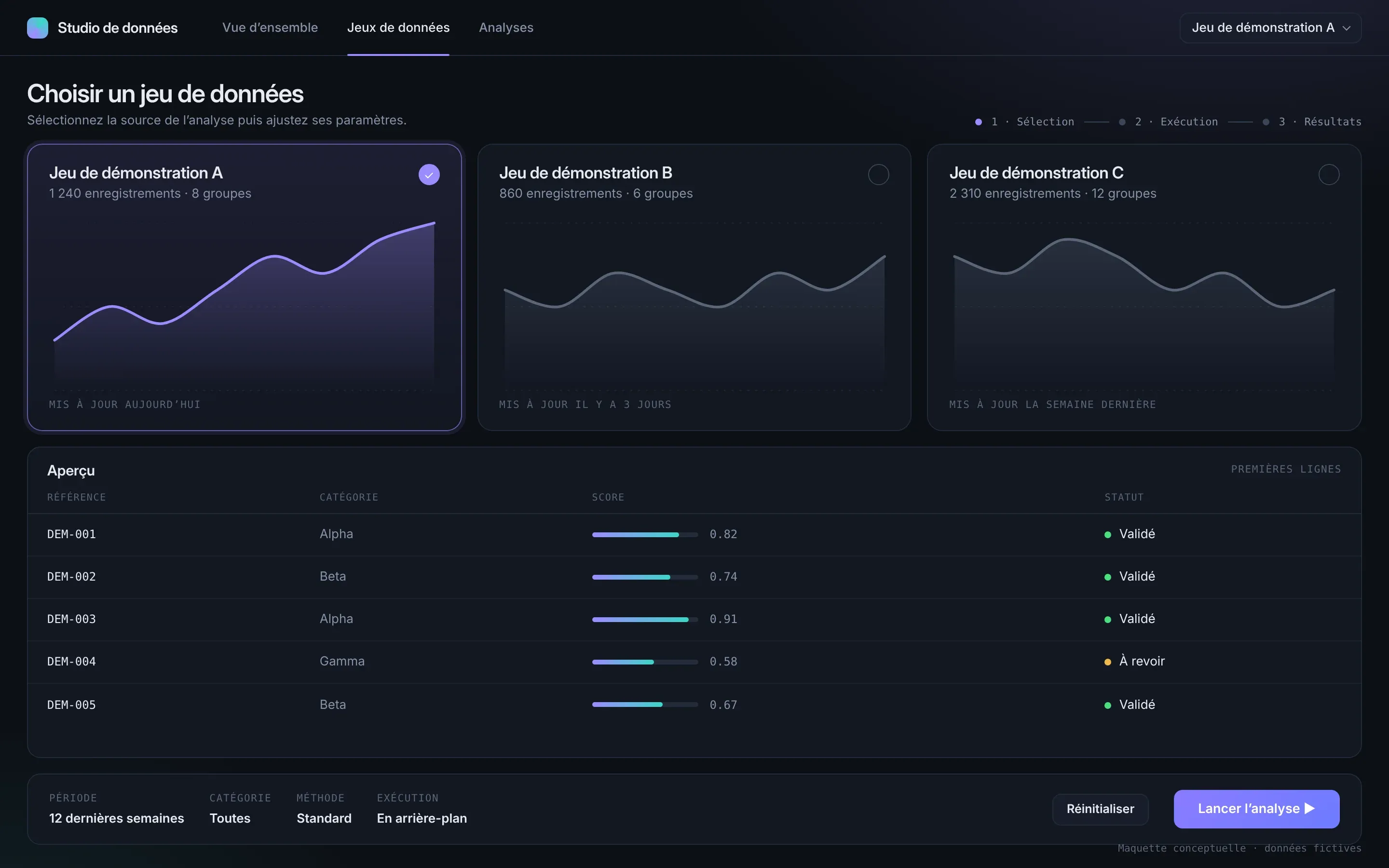Click the Jeu de démonstration A chart thumbnail

245,306
